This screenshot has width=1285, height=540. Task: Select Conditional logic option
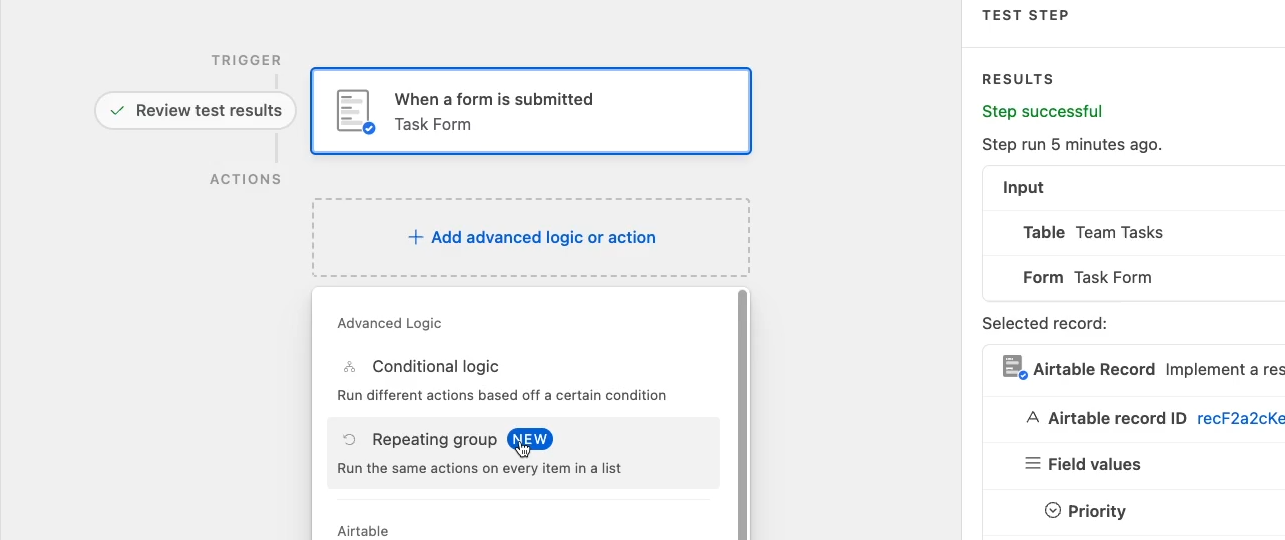coord(523,380)
